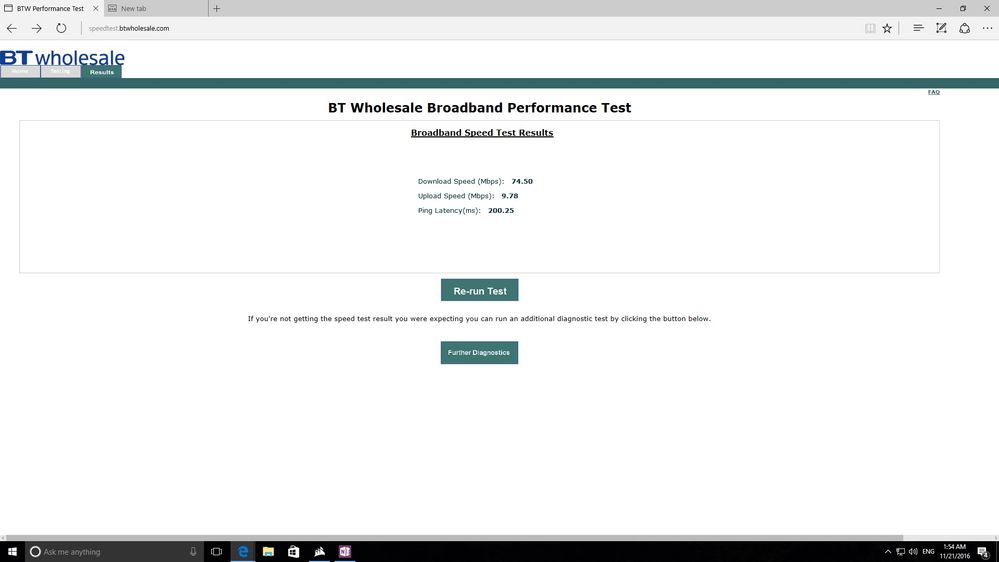Show hidden system tray icons chevron
The image size is (999, 562).
click(x=888, y=552)
